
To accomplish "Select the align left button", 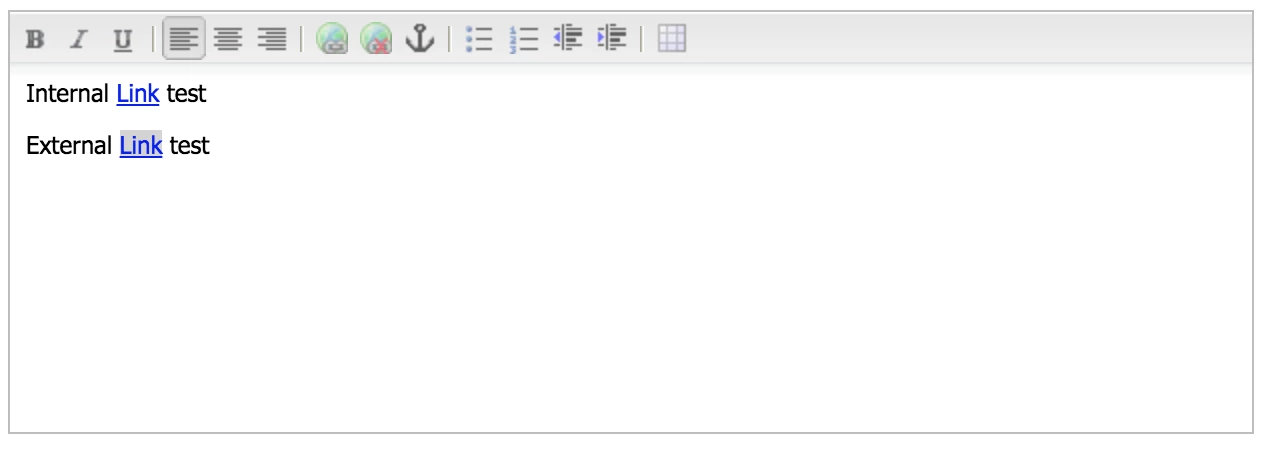I will 184,39.
